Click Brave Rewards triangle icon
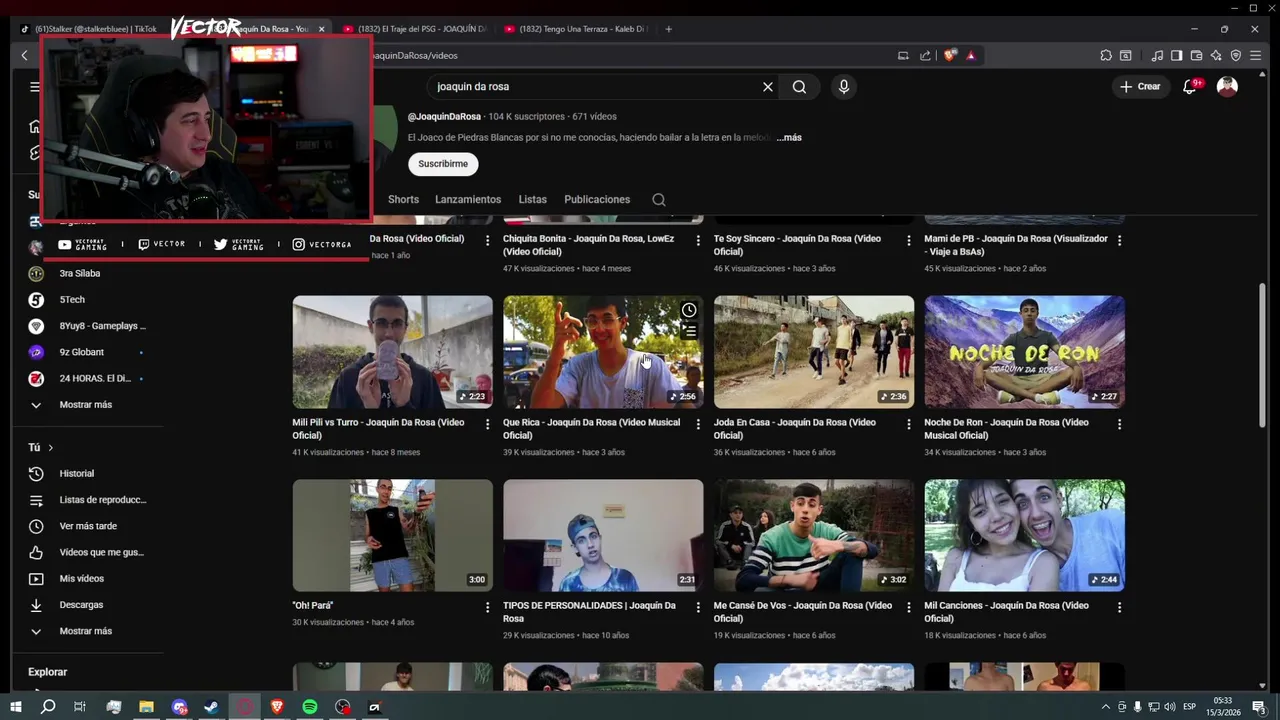Screen dimensions: 1280x720 click(970, 56)
